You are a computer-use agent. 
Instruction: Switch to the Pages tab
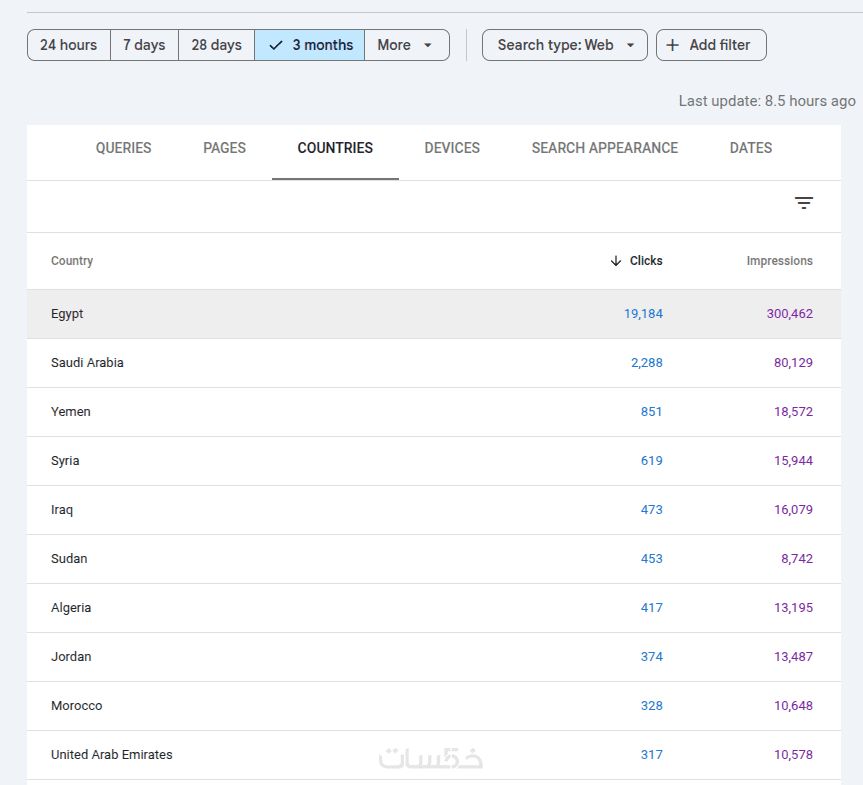tap(224, 148)
